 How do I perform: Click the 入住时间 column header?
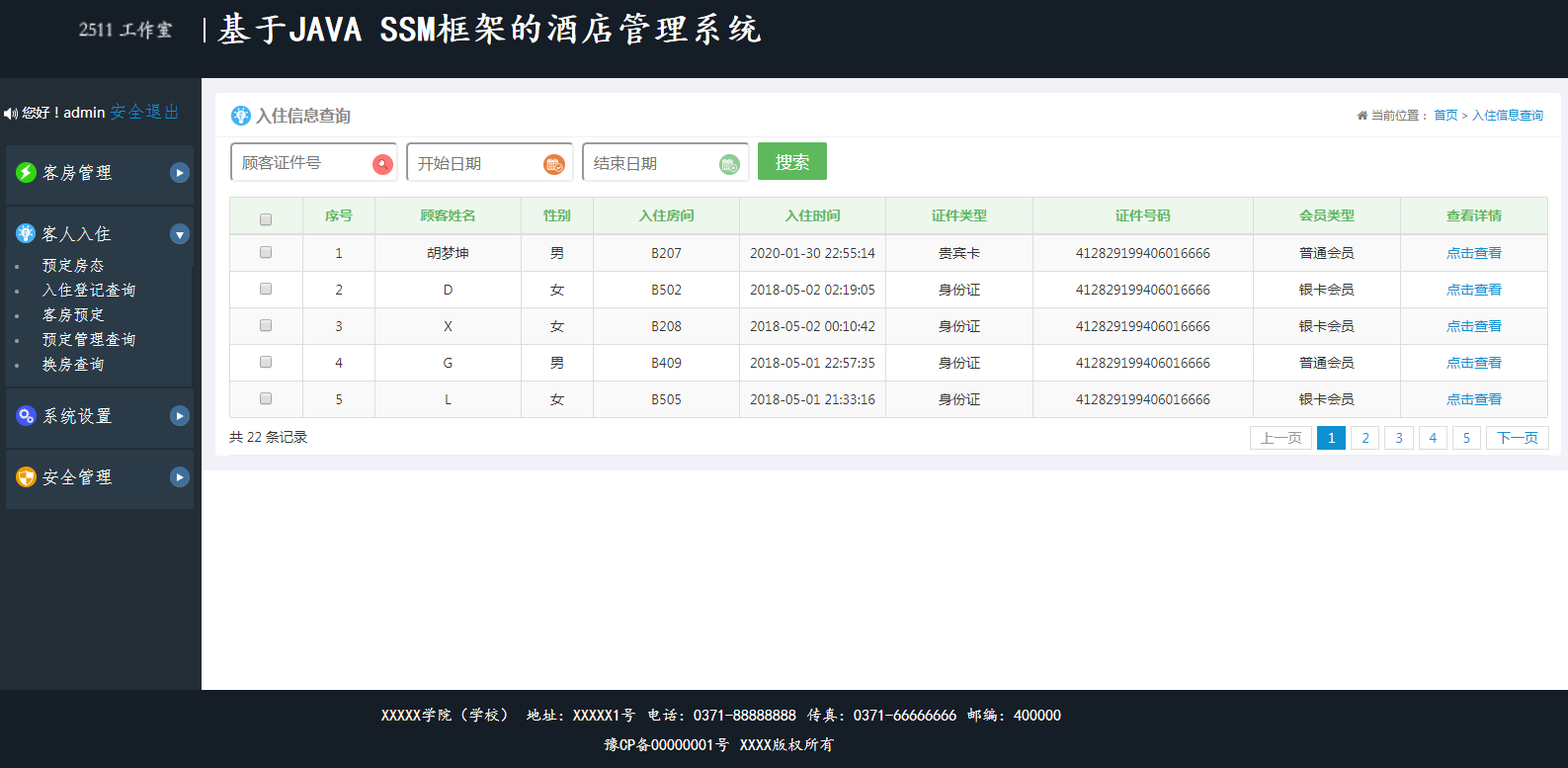pos(812,215)
